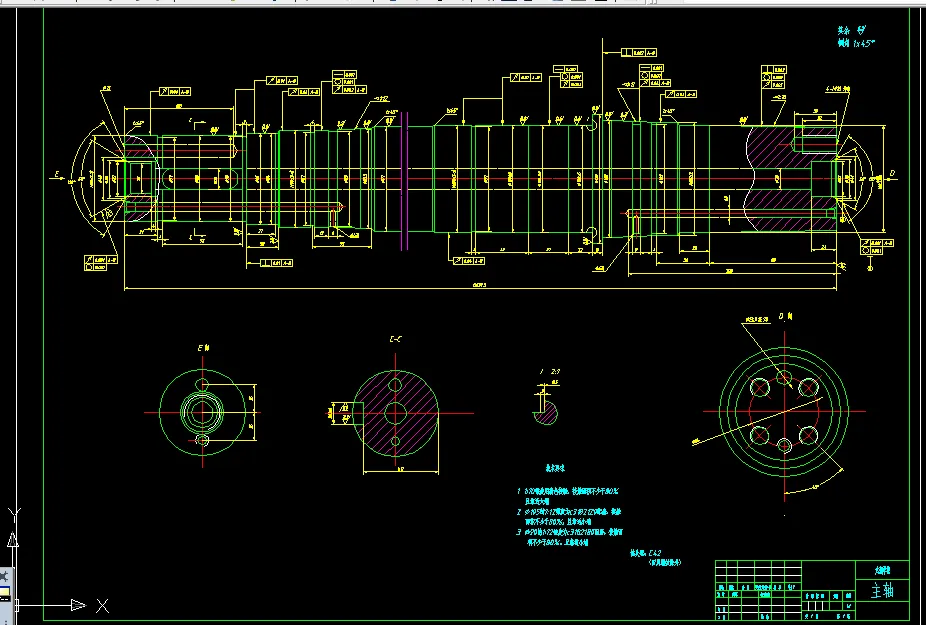Click the X axis label of the UCS icon

pyautogui.click(x=102, y=606)
